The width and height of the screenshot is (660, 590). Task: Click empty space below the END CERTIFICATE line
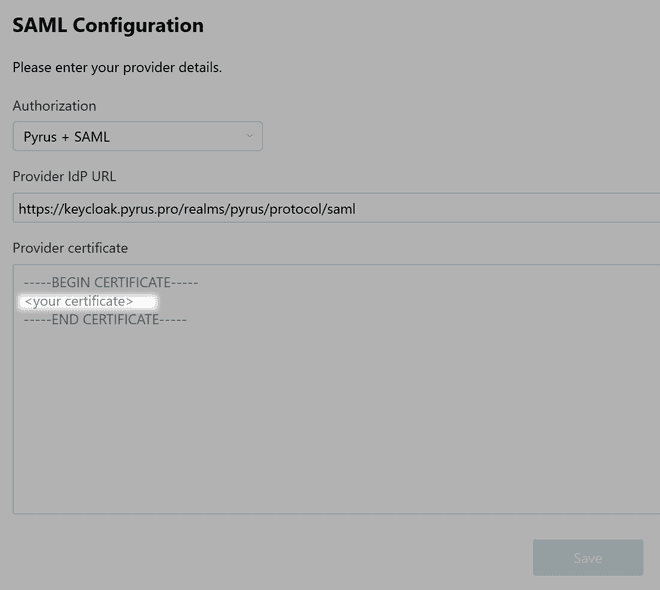click(x=300, y=420)
